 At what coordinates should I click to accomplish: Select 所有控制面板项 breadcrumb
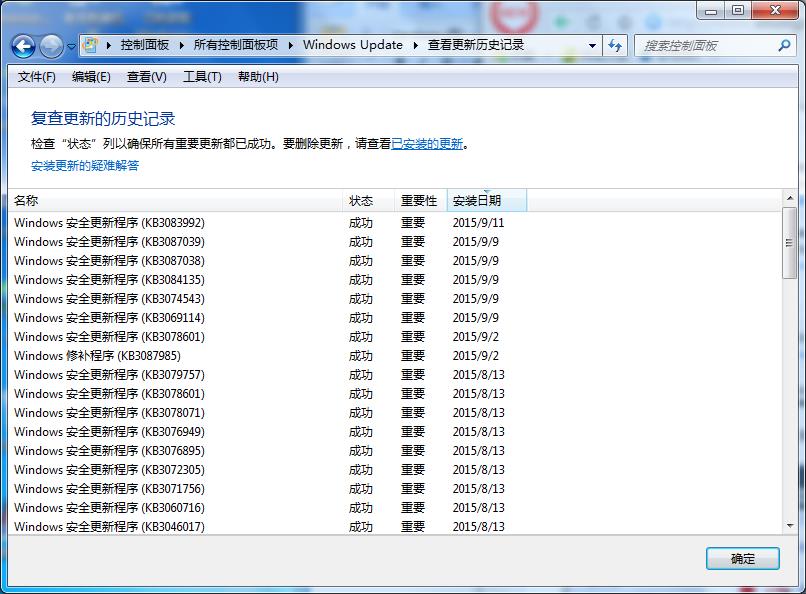coord(235,45)
